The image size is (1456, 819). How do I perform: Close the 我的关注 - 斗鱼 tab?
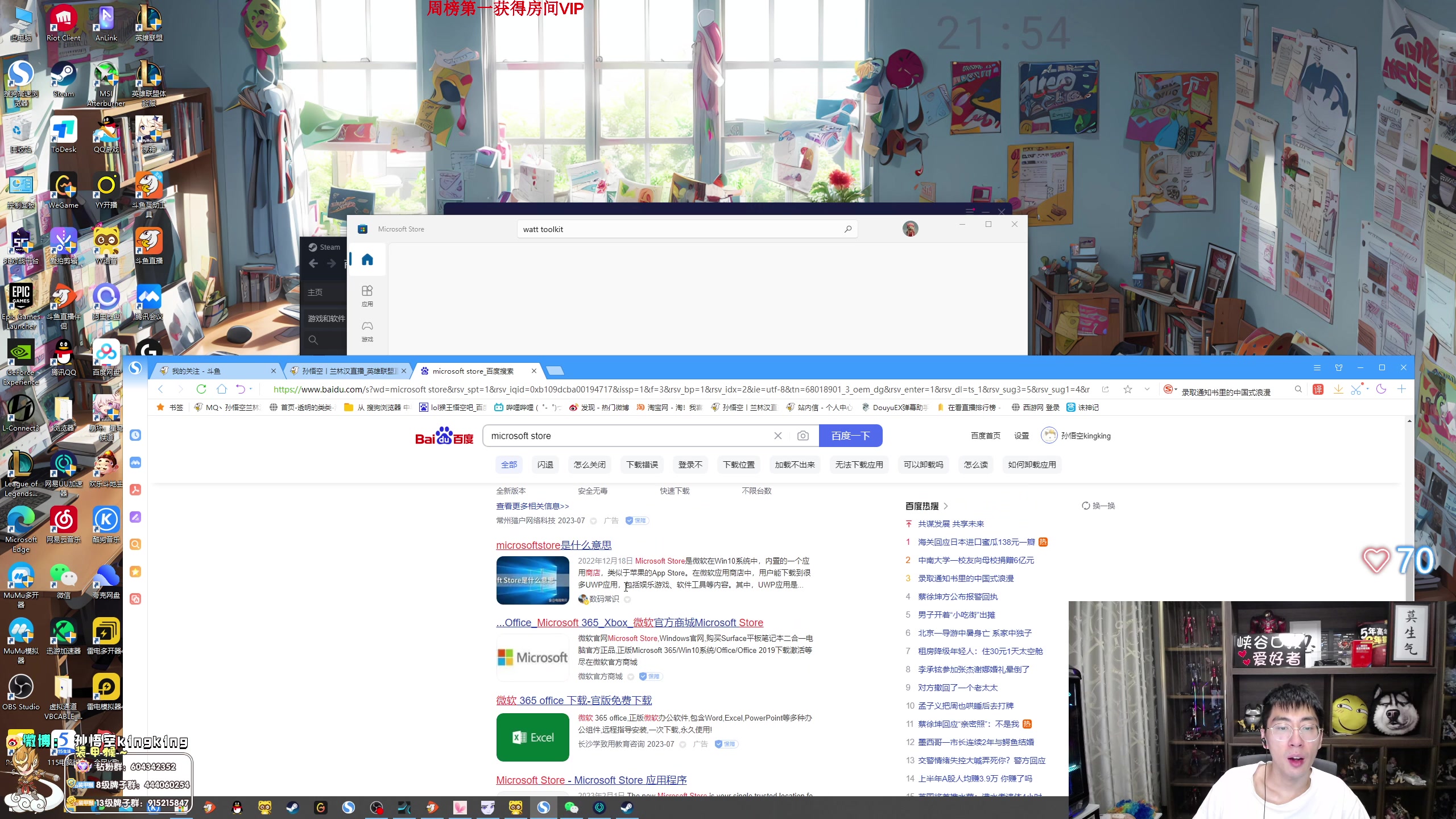coord(274,371)
